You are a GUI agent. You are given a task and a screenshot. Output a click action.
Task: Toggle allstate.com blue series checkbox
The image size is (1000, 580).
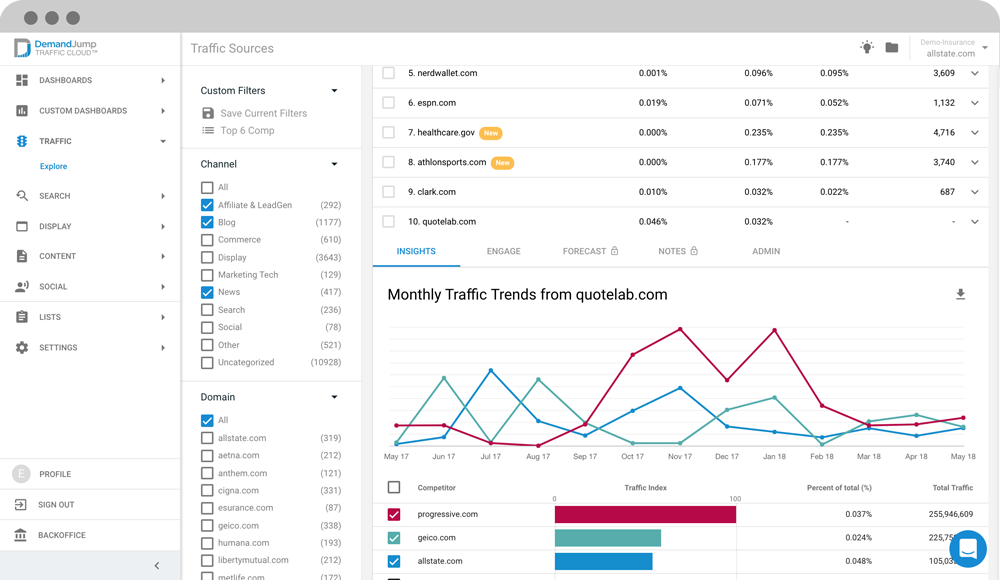coord(394,561)
